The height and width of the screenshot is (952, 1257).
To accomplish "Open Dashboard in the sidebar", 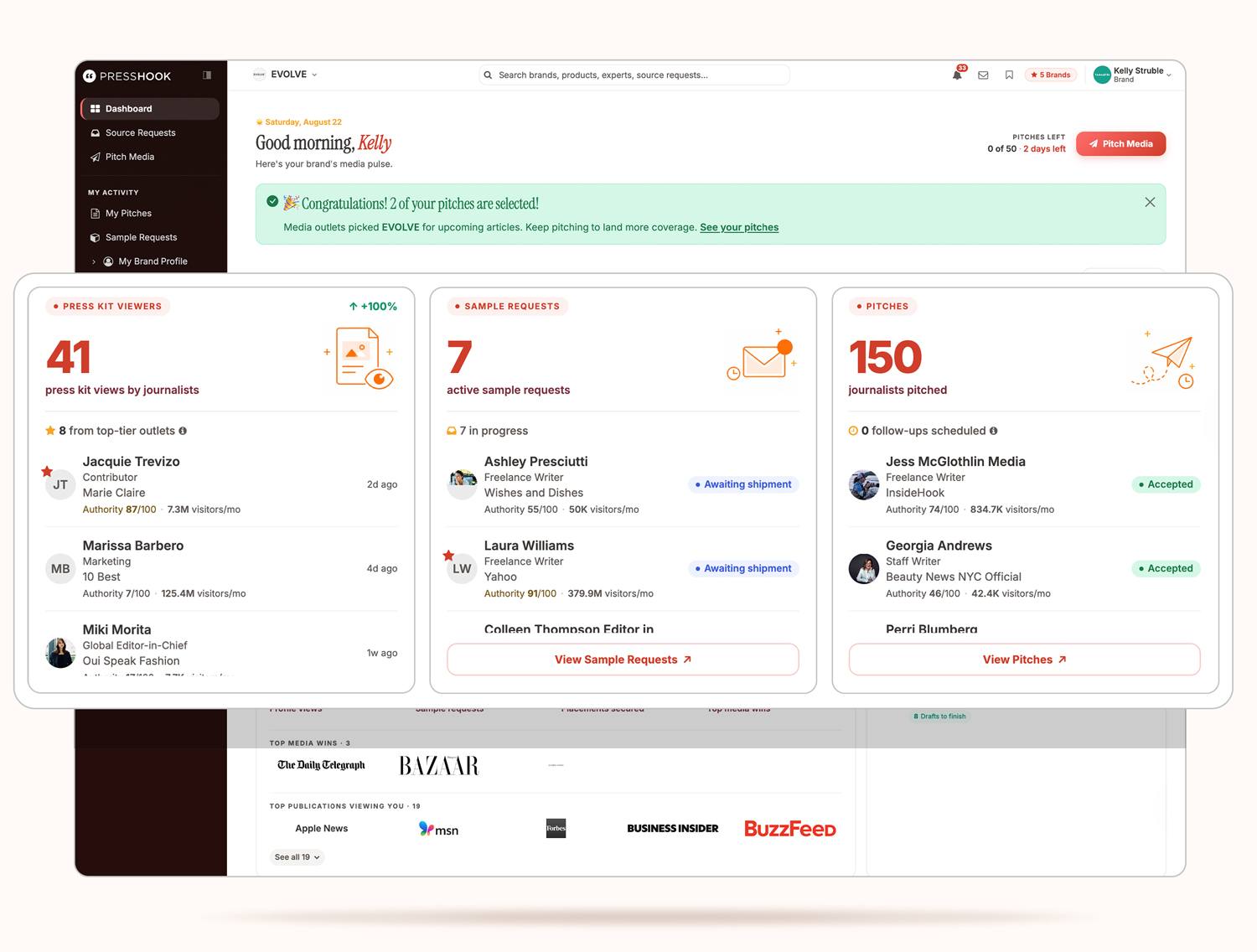I will click(150, 109).
